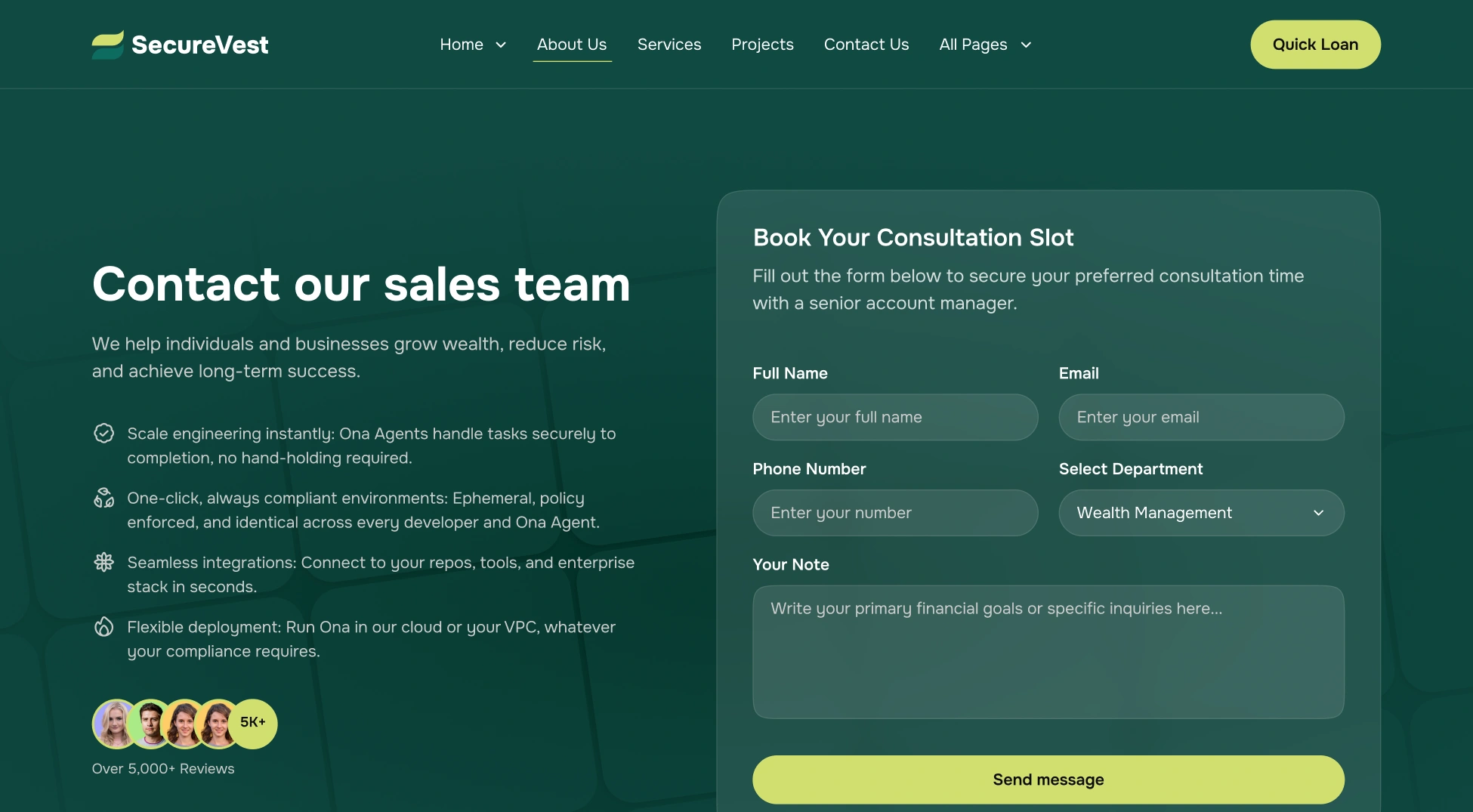Open the Wealth Management department dropdown
1473x812 pixels.
tap(1201, 513)
